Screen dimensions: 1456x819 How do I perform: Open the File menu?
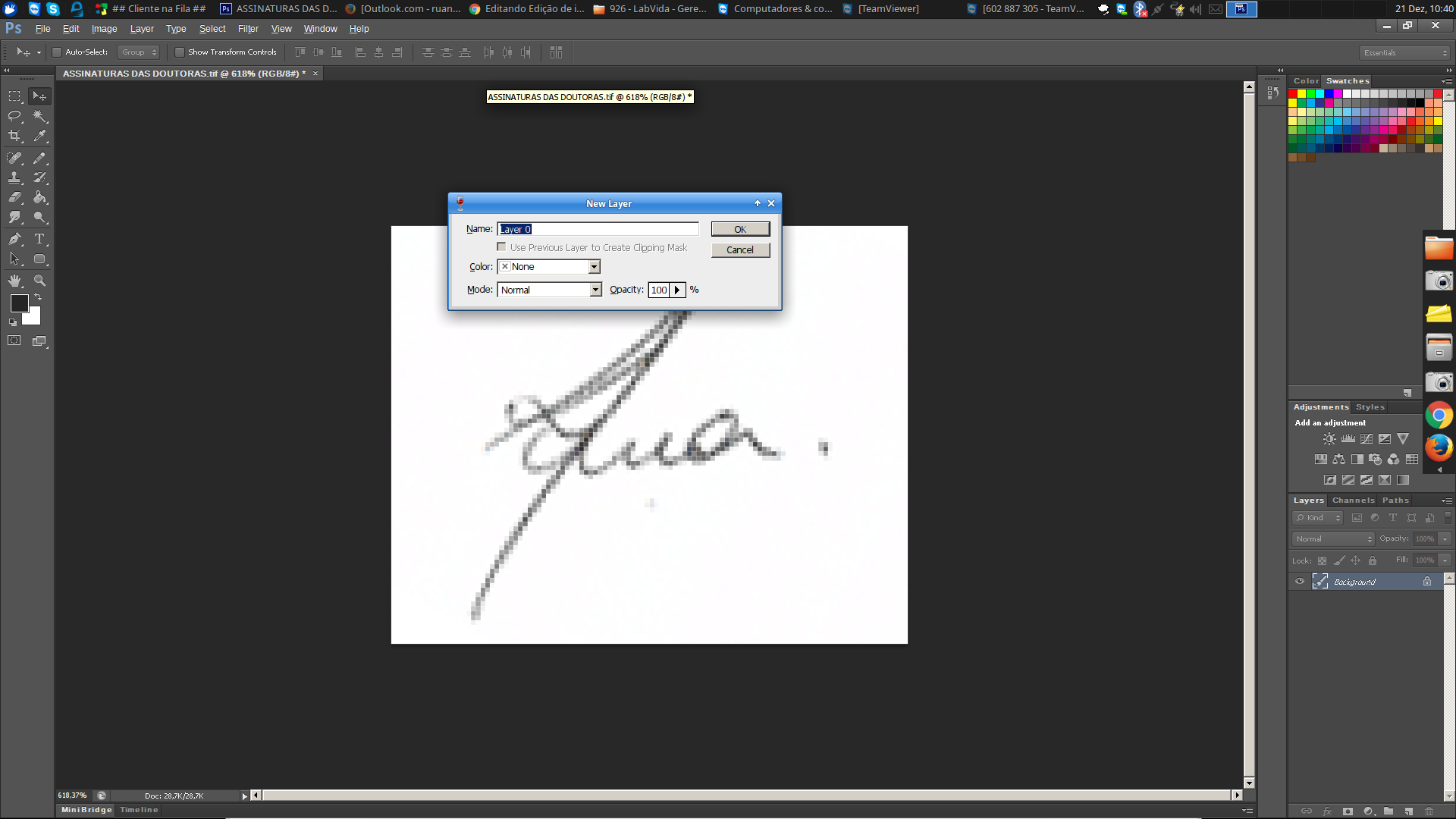pyautogui.click(x=42, y=29)
